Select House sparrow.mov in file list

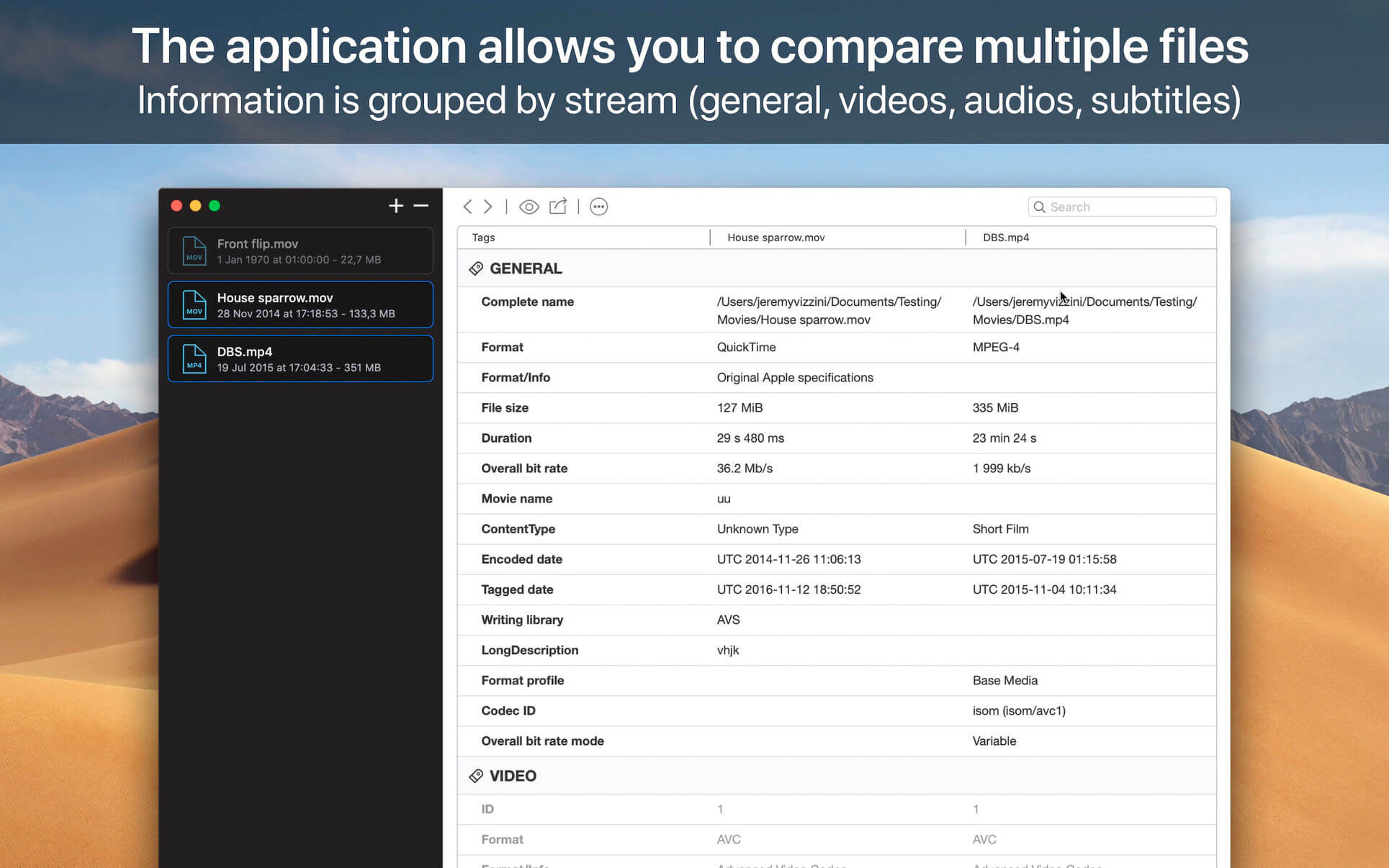click(300, 305)
